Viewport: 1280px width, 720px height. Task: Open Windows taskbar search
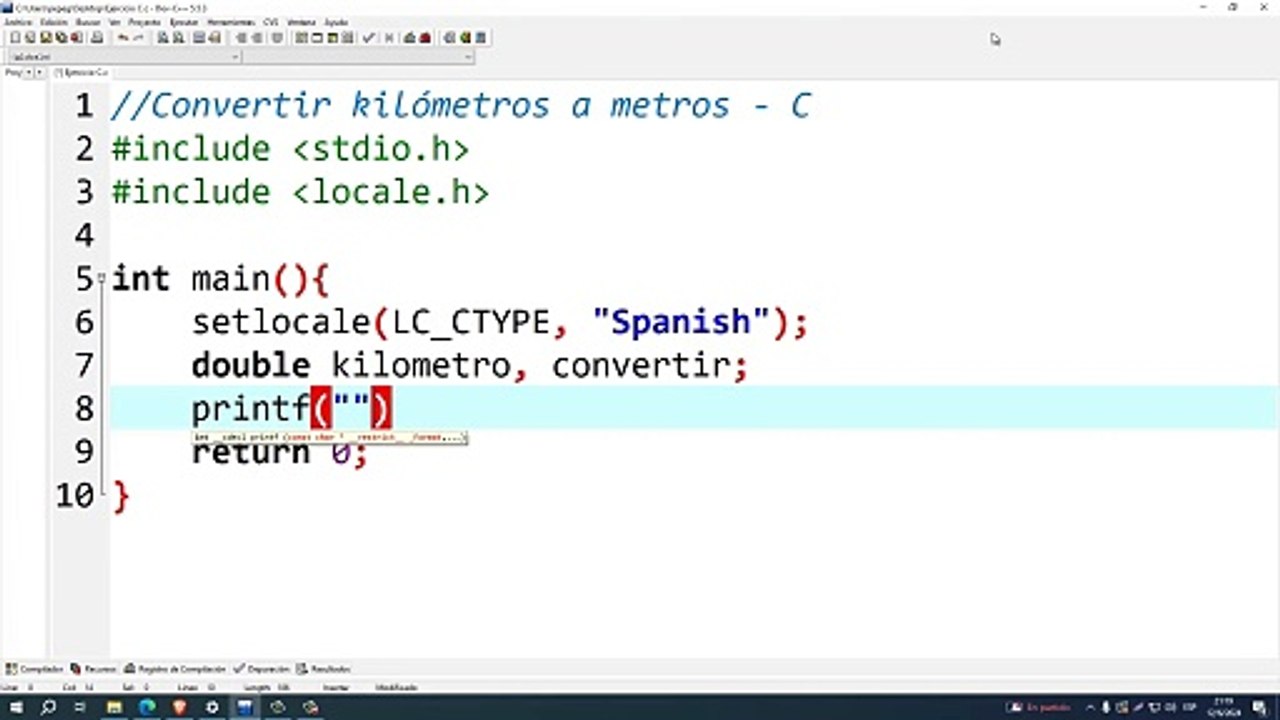48,707
